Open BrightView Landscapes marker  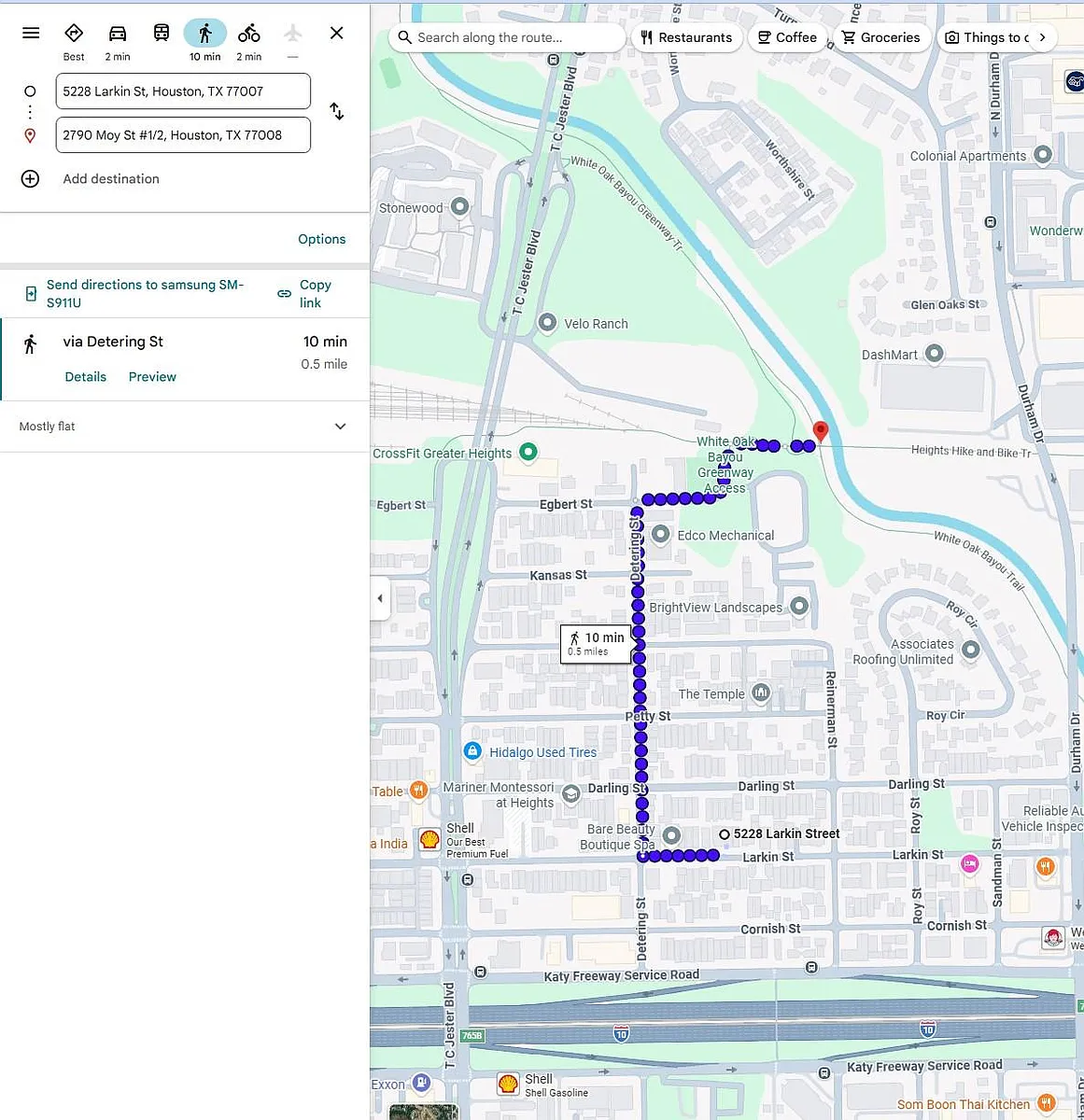[799, 607]
